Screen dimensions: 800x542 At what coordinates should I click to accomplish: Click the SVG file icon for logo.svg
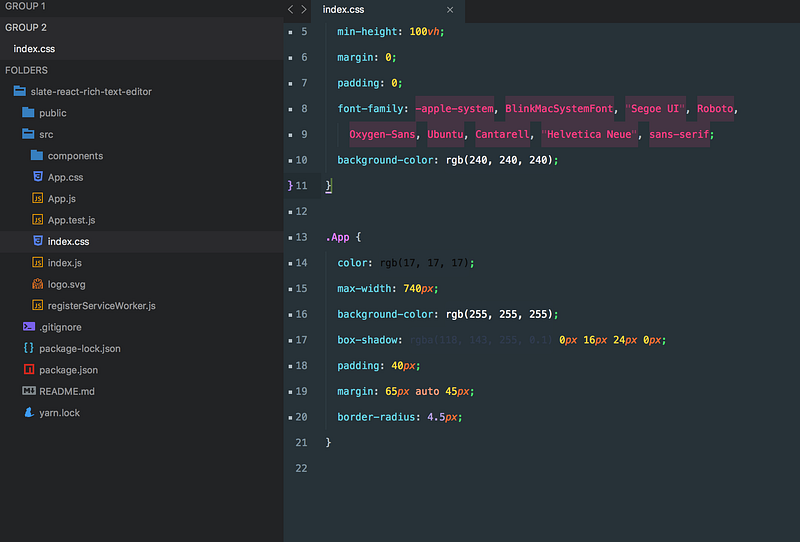pyautogui.click(x=37, y=284)
